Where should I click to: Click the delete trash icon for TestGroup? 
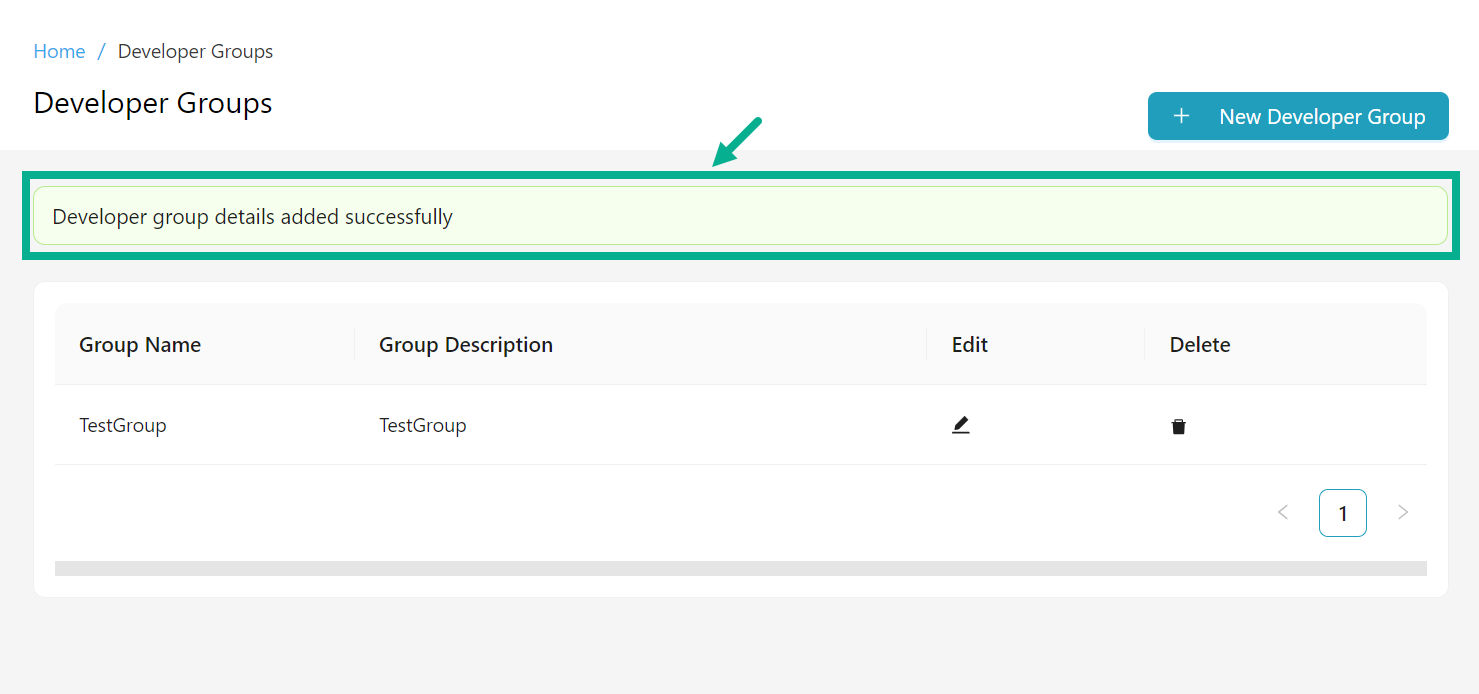tap(1178, 426)
